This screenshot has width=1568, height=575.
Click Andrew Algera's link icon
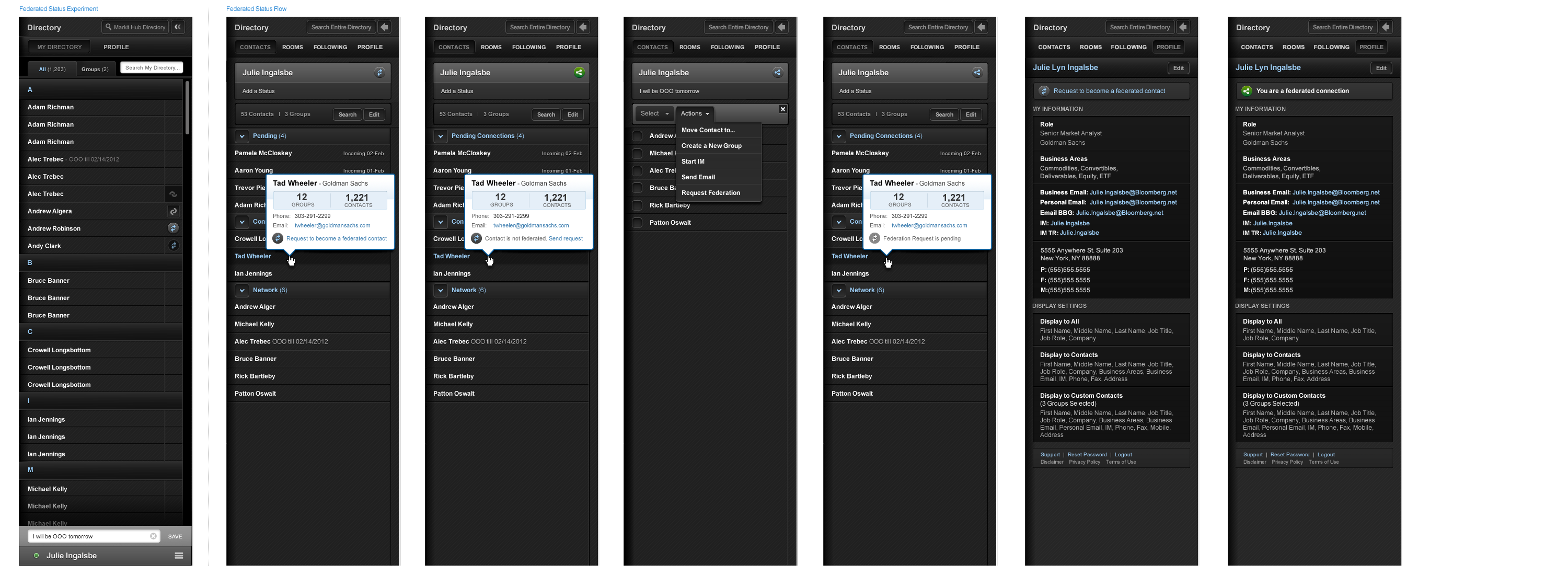174,211
